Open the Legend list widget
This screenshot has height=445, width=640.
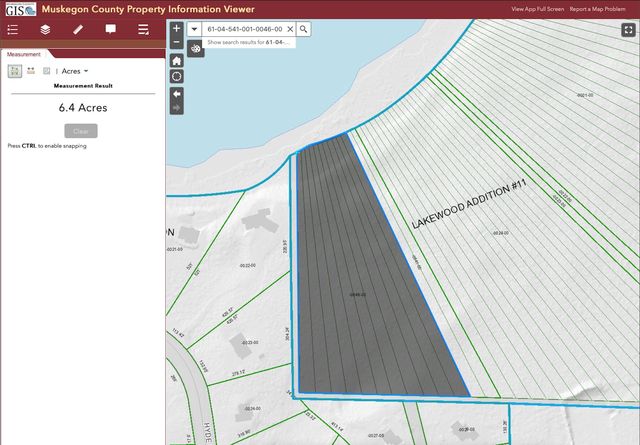(x=13, y=30)
